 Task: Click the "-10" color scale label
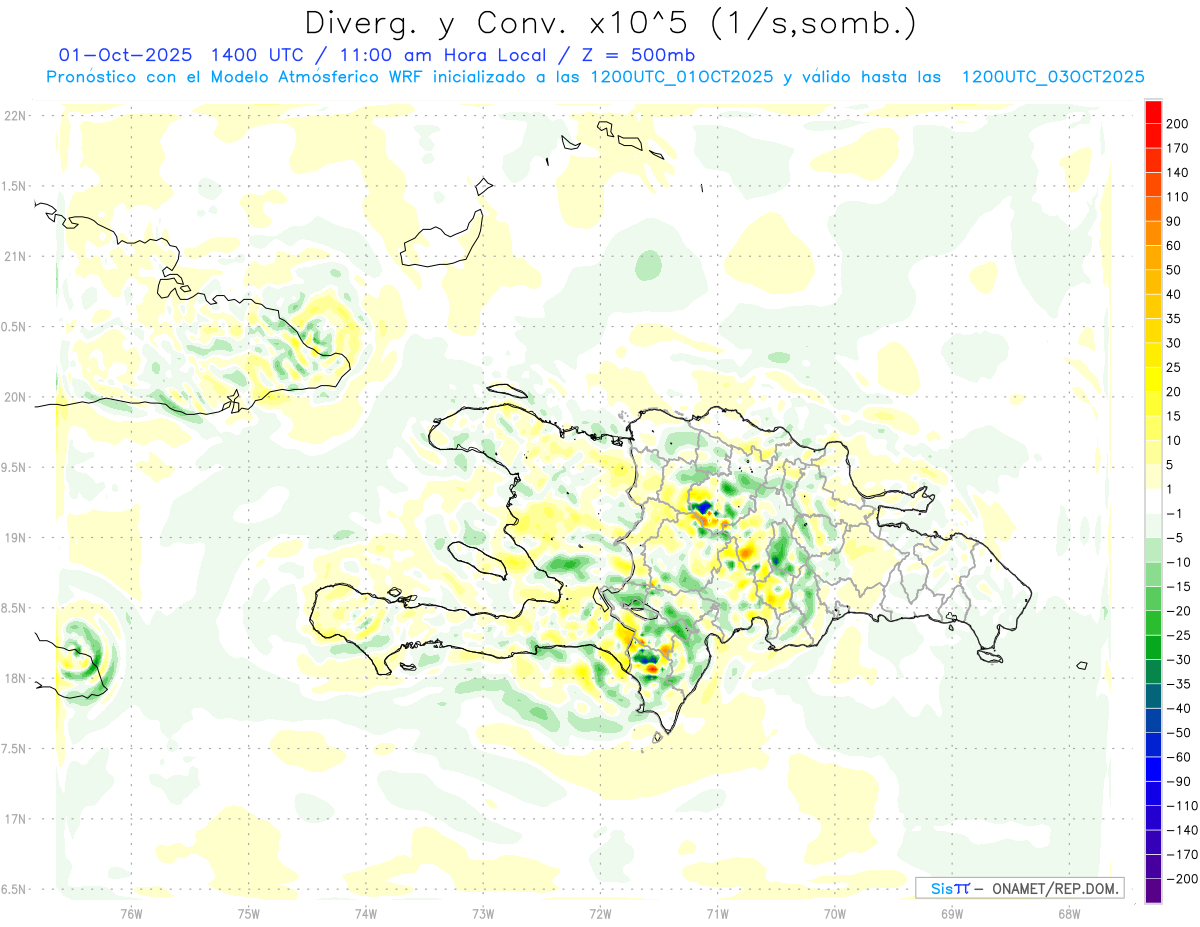tap(1178, 562)
